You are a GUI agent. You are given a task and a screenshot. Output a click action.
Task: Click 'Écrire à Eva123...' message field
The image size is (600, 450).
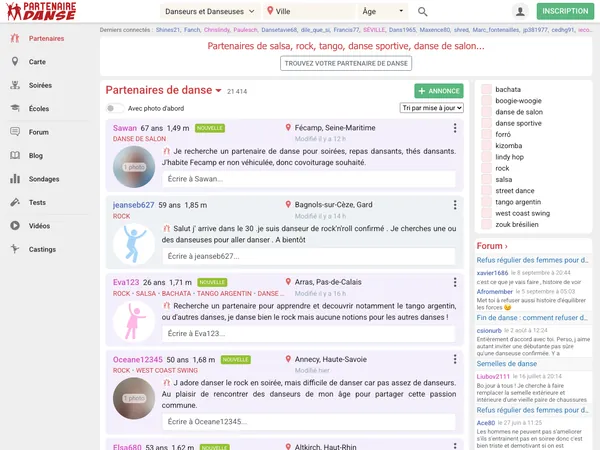[x=309, y=333]
